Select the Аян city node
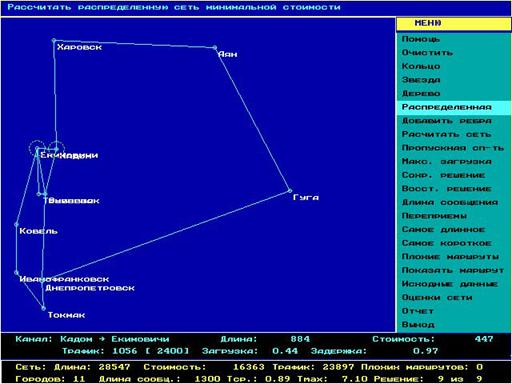This screenshot has width=512, height=384. coord(215,48)
